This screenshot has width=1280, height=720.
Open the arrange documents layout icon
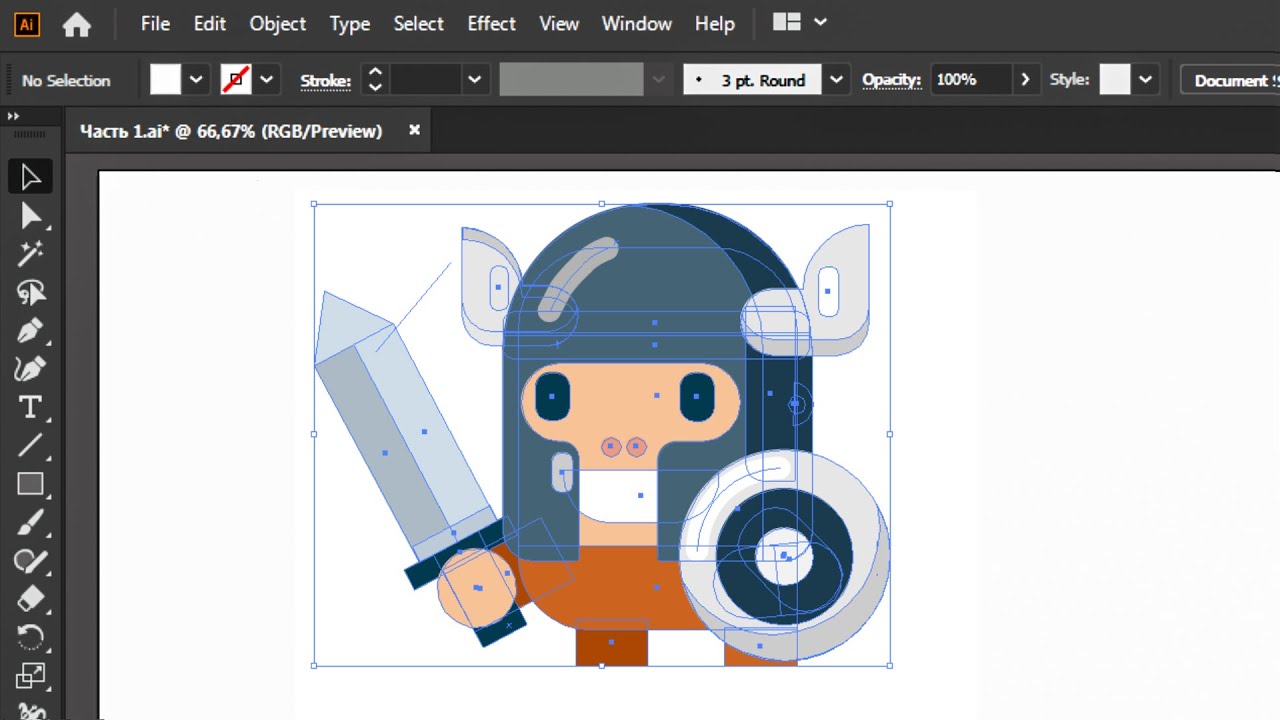tap(787, 22)
